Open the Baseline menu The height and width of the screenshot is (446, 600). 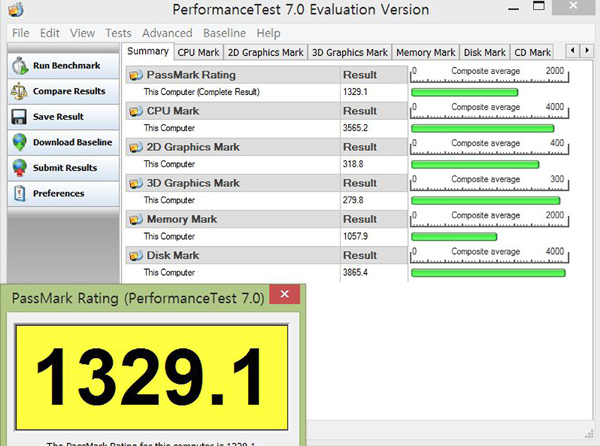click(225, 33)
